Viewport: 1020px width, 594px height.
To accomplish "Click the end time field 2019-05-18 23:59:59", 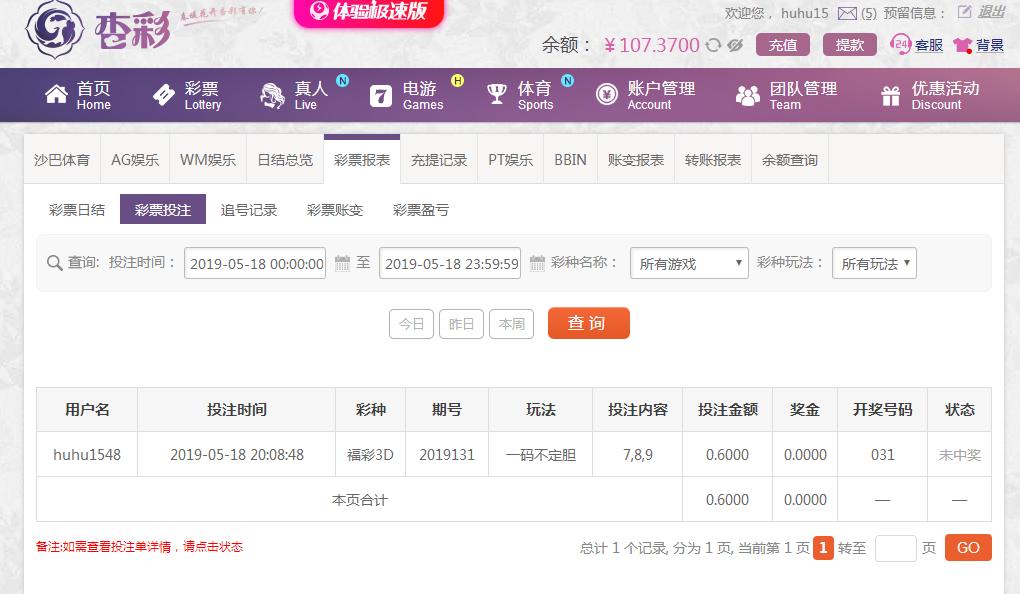I will pyautogui.click(x=450, y=263).
